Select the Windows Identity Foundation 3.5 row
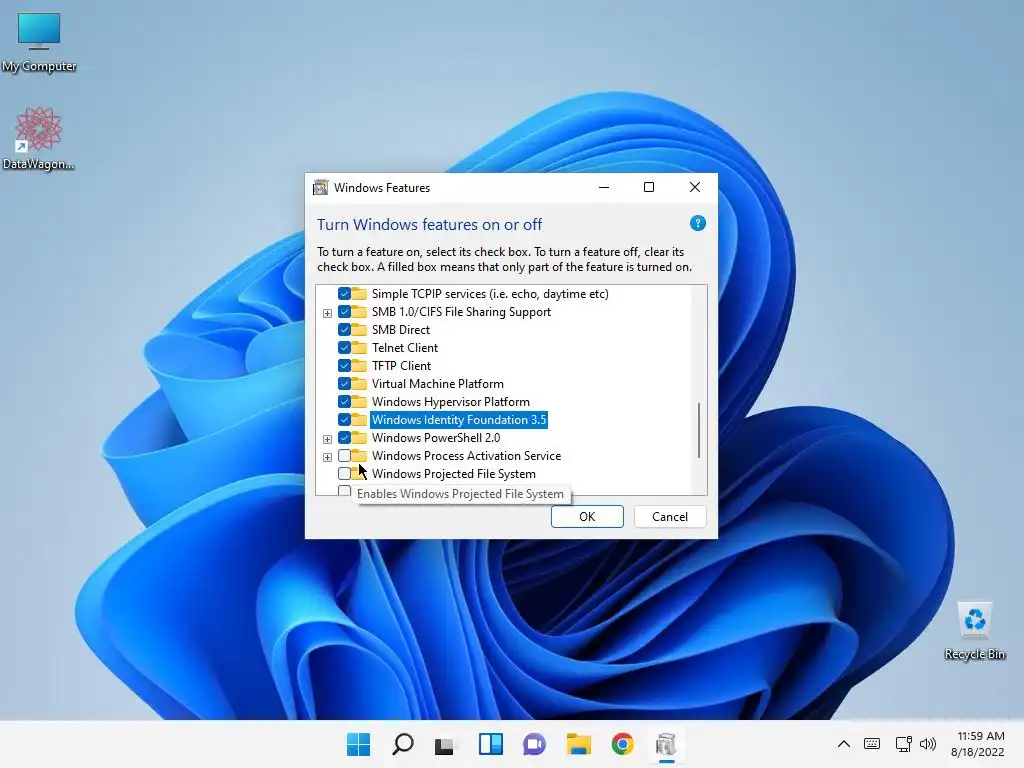1024x768 pixels. click(458, 419)
